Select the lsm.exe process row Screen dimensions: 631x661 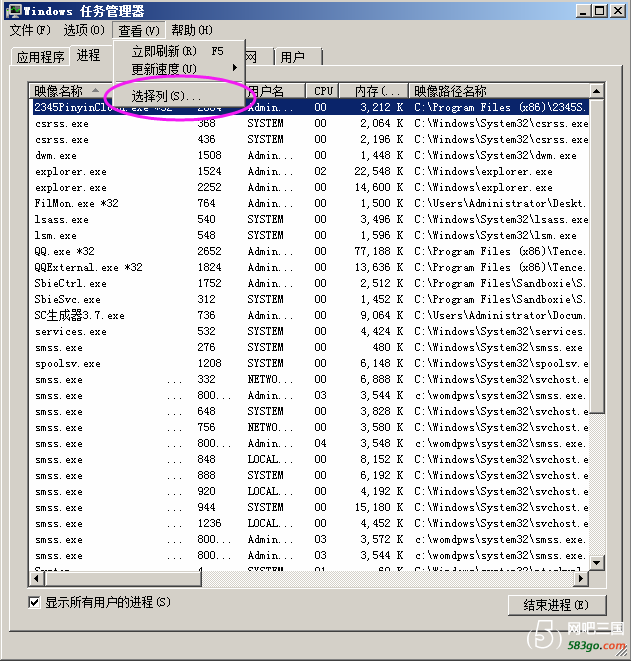tap(310, 236)
